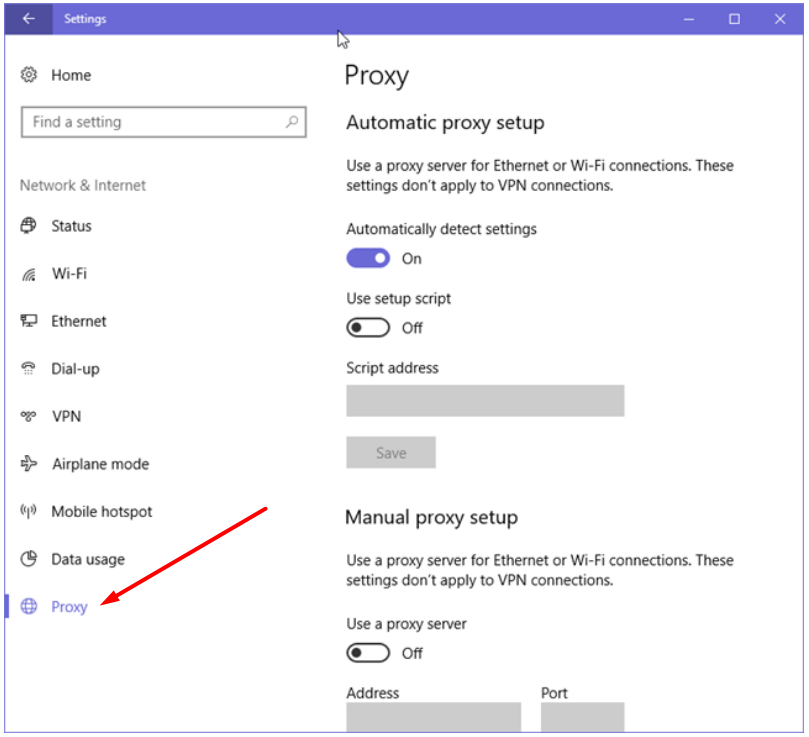Image resolution: width=809 pixels, height=737 pixels.
Task: Turn off Automatically detect settings toggle
Action: [x=368, y=258]
